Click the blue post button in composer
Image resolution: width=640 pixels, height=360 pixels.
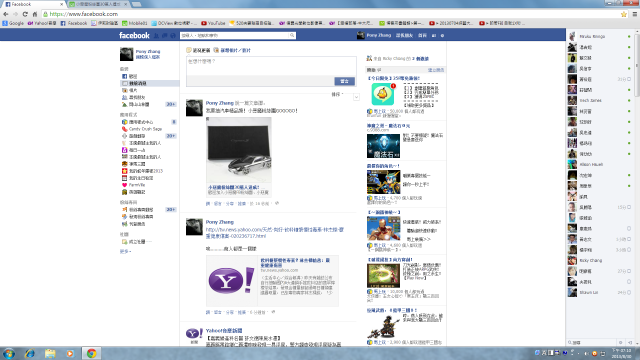(x=344, y=81)
